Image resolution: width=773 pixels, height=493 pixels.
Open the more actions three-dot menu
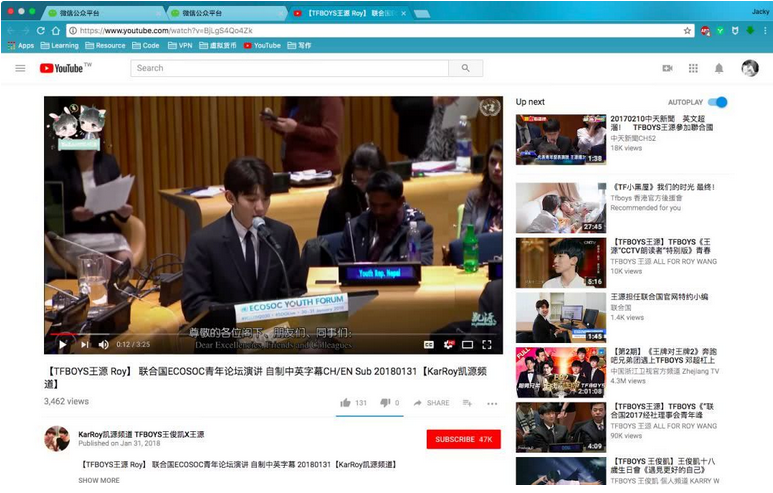click(x=492, y=403)
